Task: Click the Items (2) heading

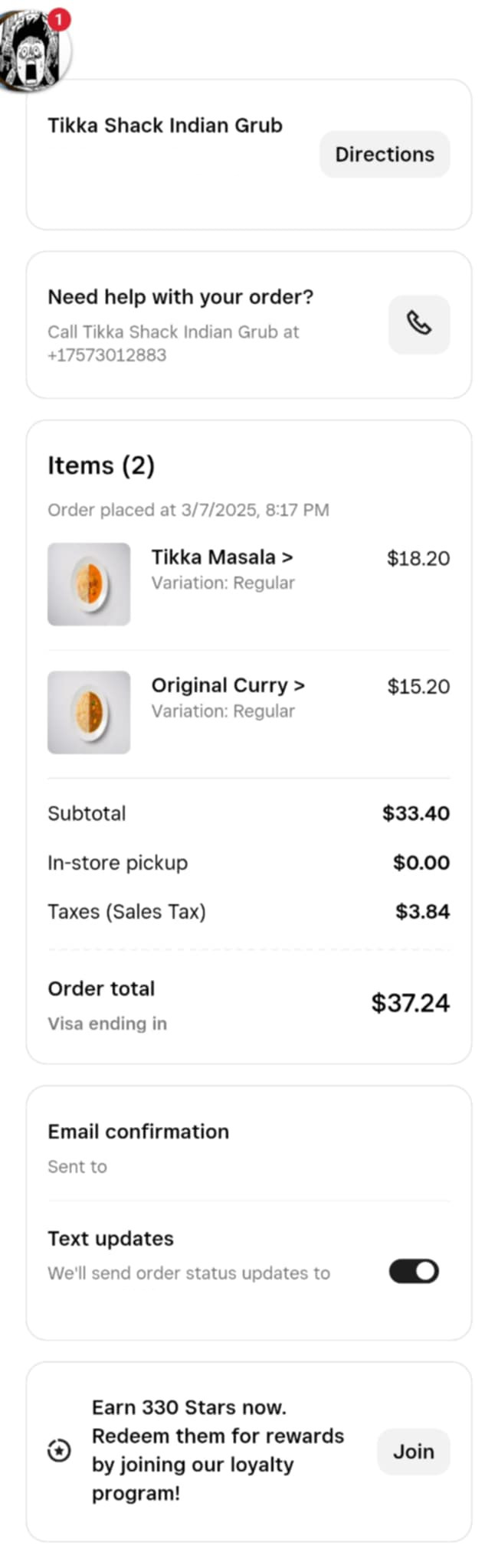Action: tap(101, 465)
